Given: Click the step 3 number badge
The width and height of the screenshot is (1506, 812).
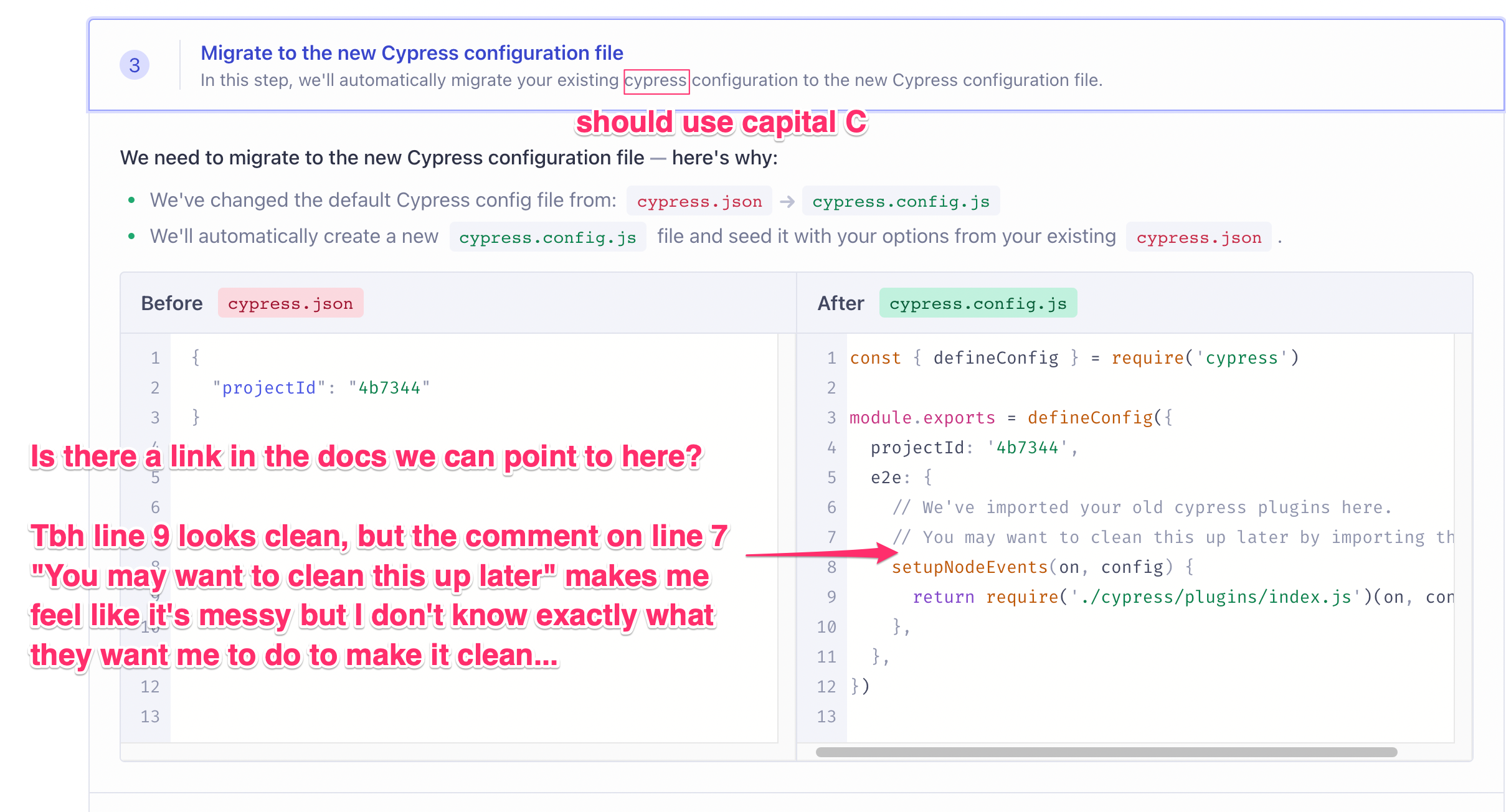Looking at the screenshot, I should coord(134,65).
